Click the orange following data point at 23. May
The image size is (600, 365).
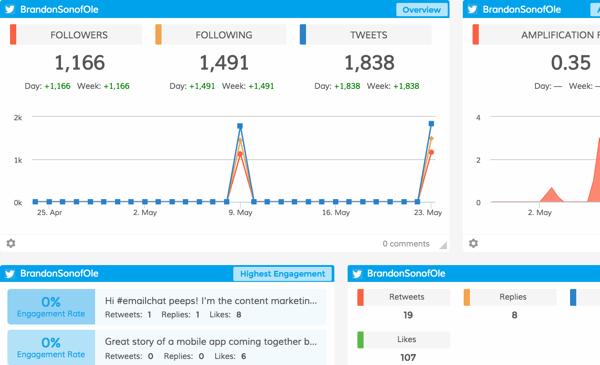coord(431,139)
